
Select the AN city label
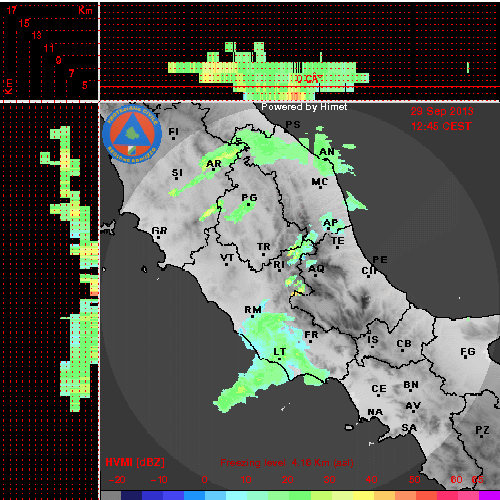327,152
